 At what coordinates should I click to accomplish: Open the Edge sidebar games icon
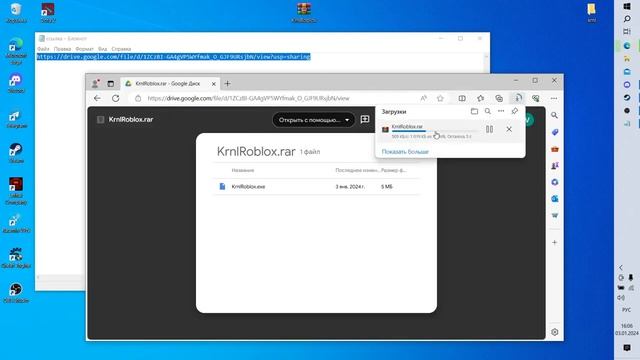click(x=554, y=166)
